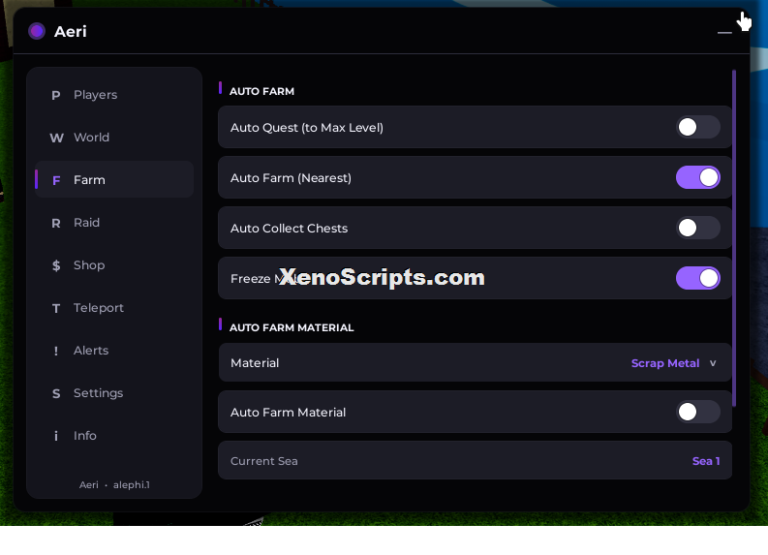Click the chevron arrow next to Scrap Metal
Screen dimensions: 768x555
[713, 363]
